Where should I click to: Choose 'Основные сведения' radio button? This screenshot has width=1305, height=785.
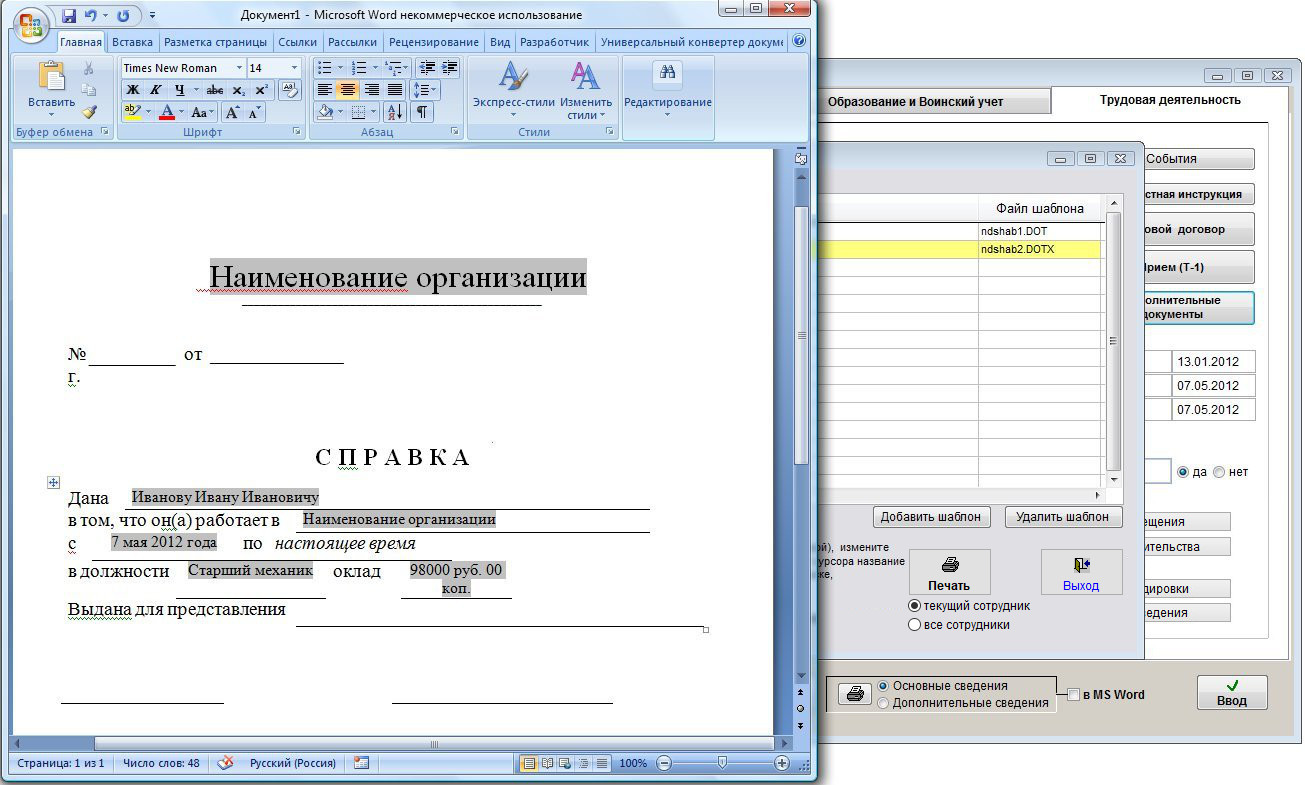coord(883,686)
